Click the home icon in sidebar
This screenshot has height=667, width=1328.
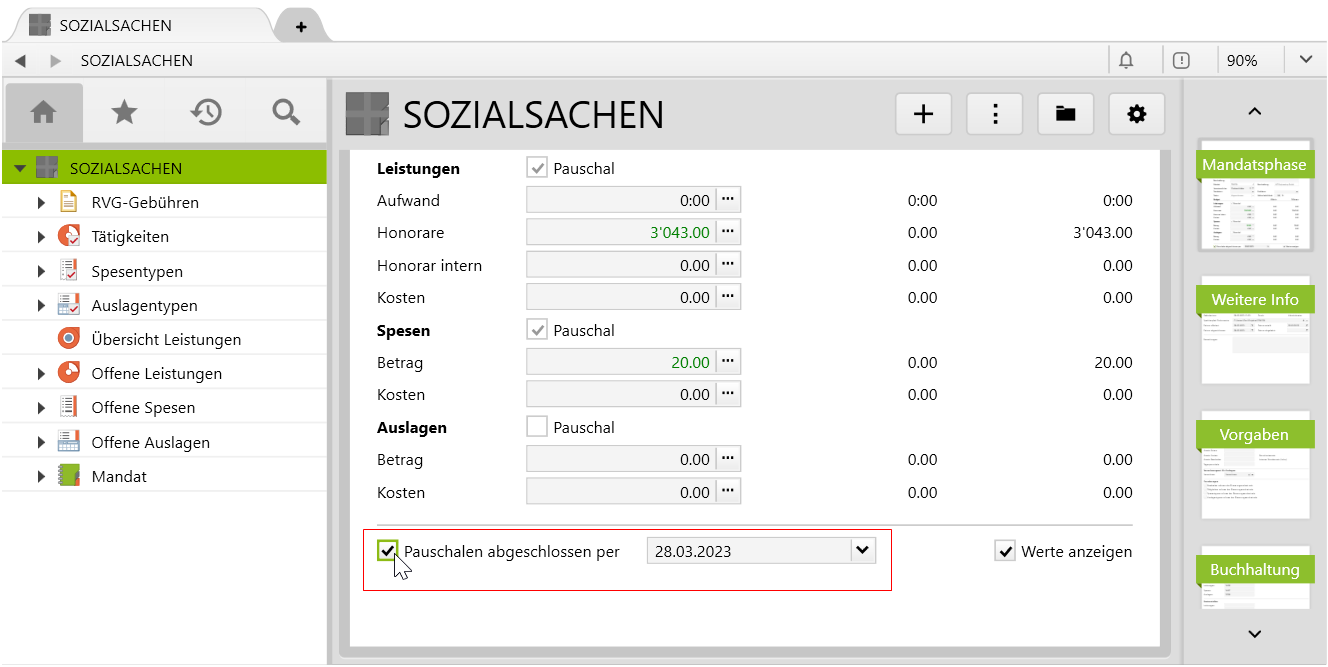(44, 113)
